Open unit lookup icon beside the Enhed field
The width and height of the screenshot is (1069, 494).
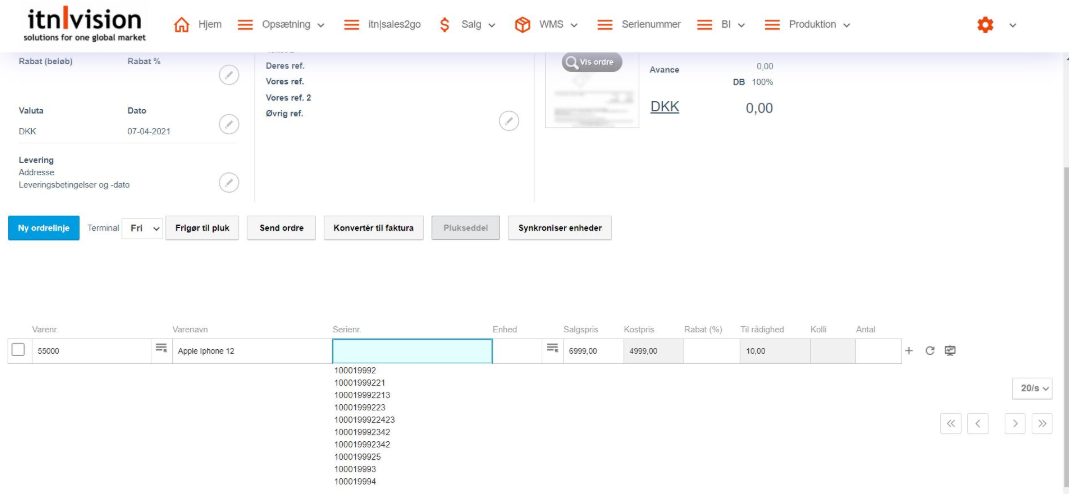click(551, 348)
